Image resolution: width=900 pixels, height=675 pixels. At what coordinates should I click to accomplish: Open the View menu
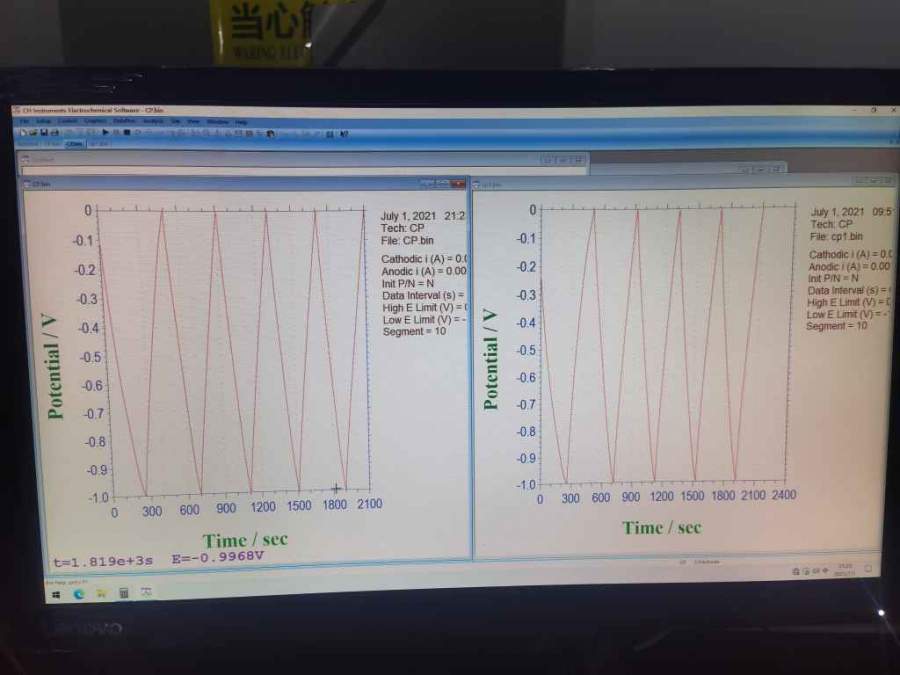pyautogui.click(x=194, y=122)
